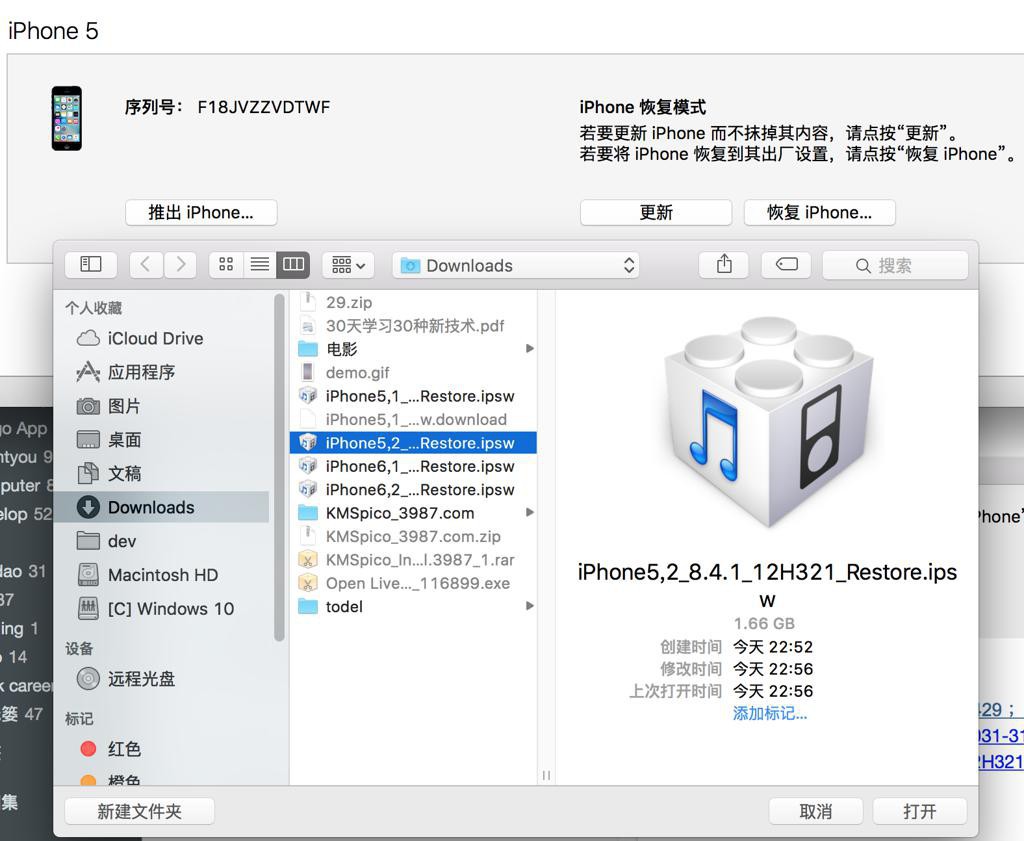Expand the todel folder arrow

pyautogui.click(x=530, y=606)
